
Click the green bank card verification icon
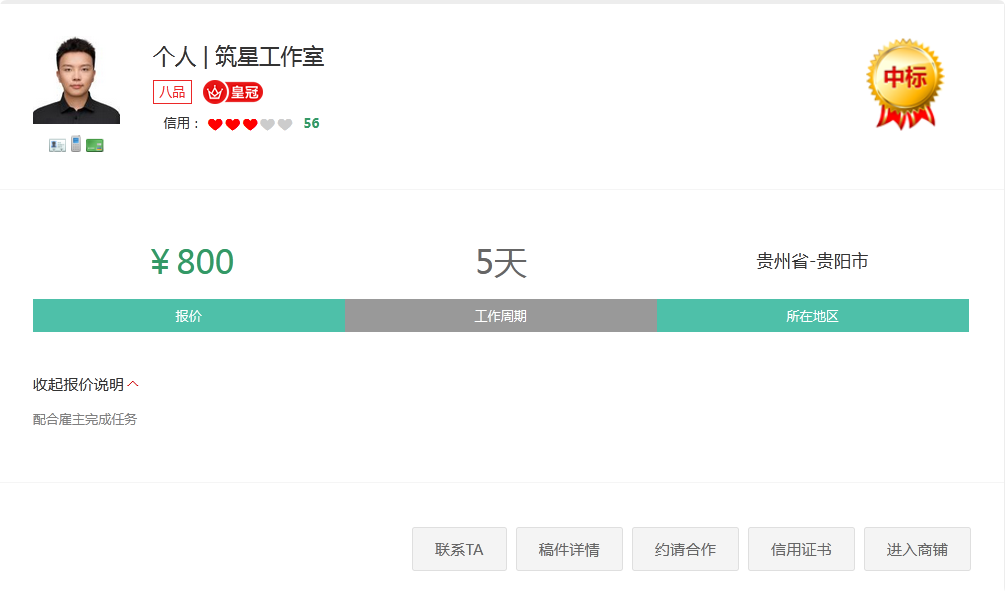click(x=94, y=145)
